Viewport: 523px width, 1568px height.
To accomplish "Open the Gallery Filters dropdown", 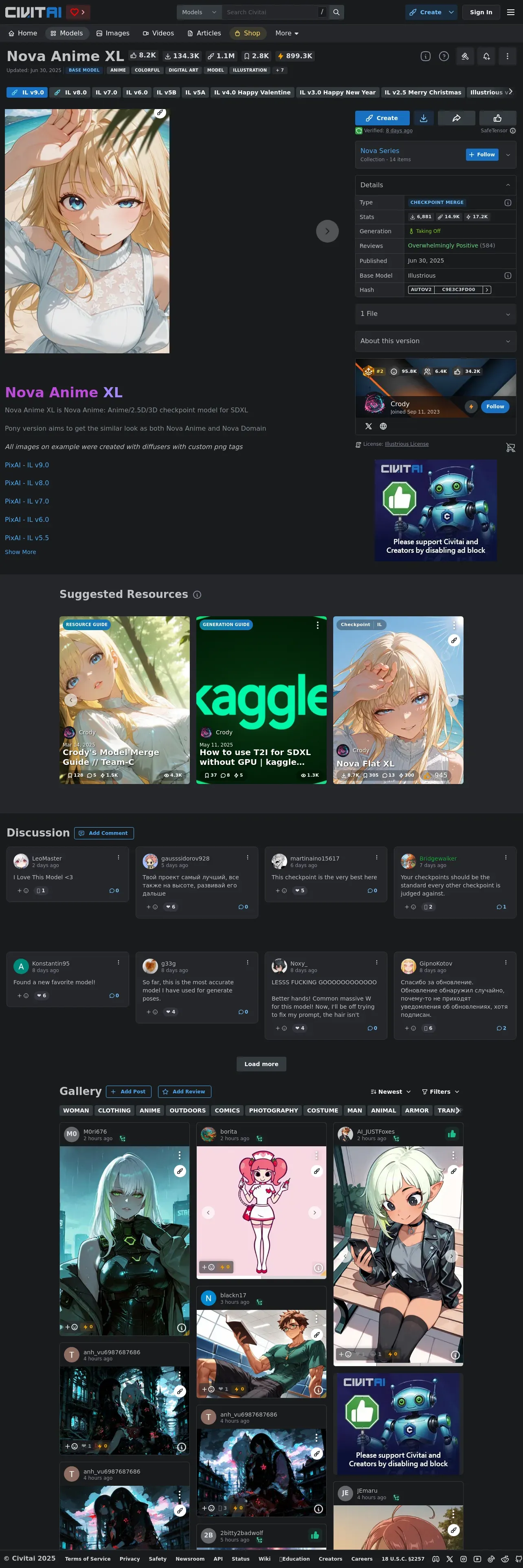I will coord(440,1092).
